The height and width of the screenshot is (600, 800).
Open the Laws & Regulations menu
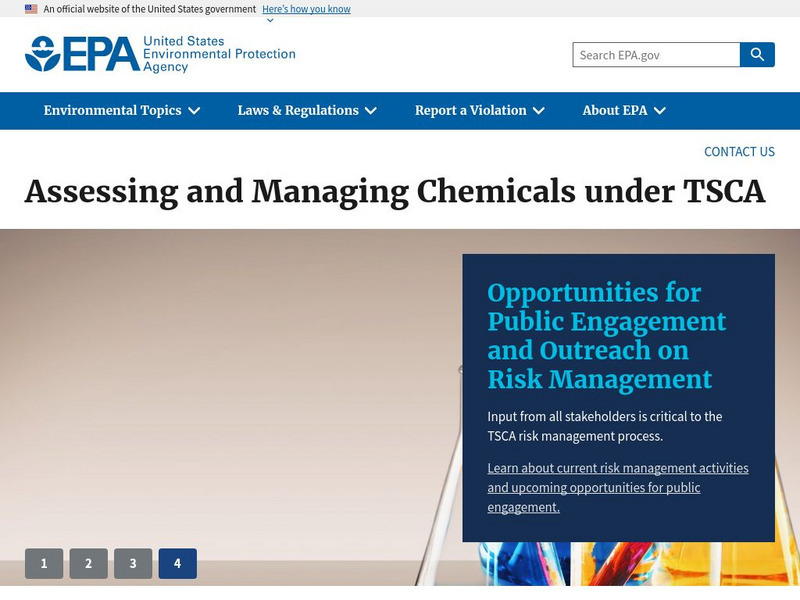[x=298, y=111]
